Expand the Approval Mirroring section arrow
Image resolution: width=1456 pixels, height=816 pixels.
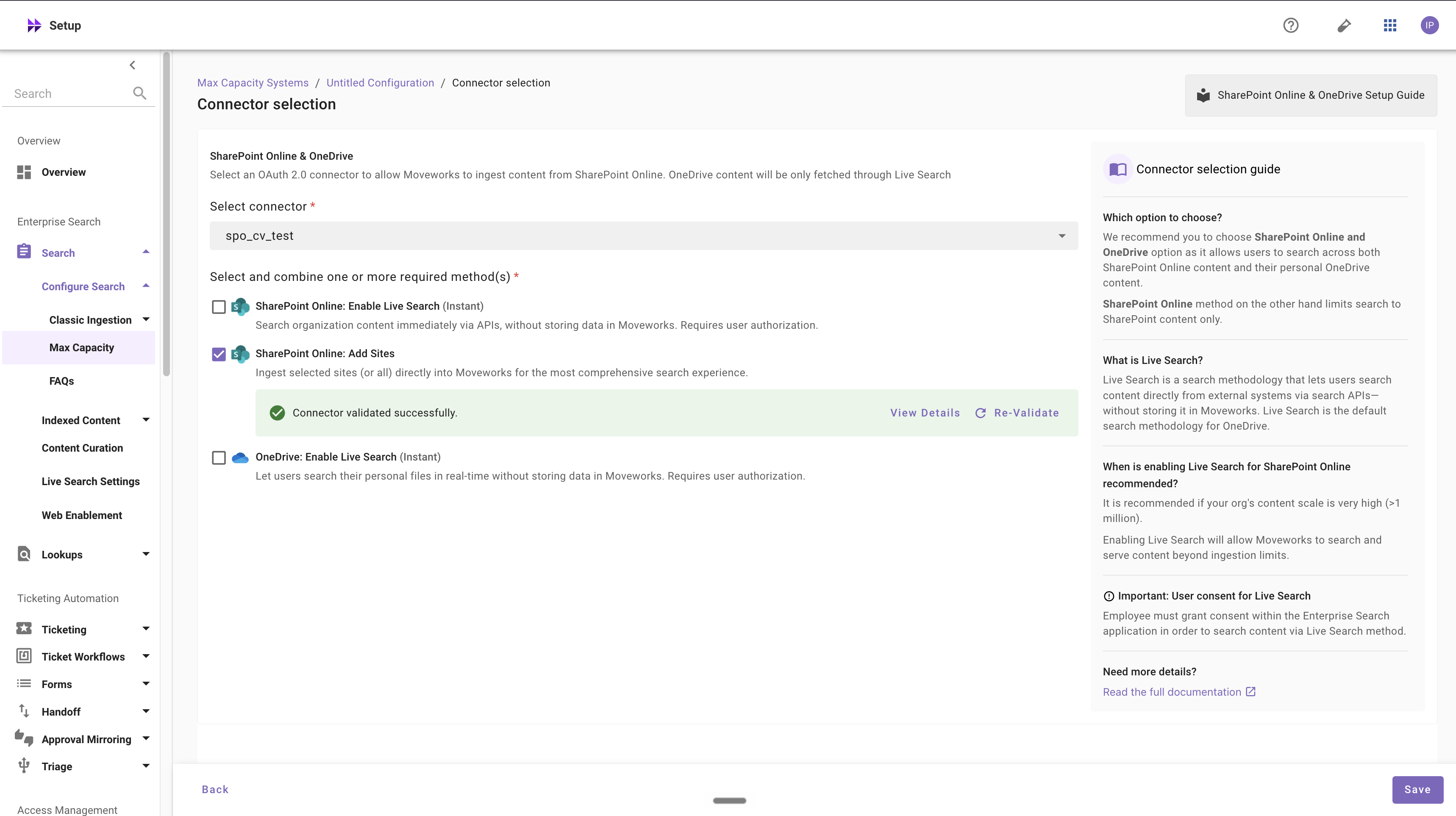click(x=146, y=738)
